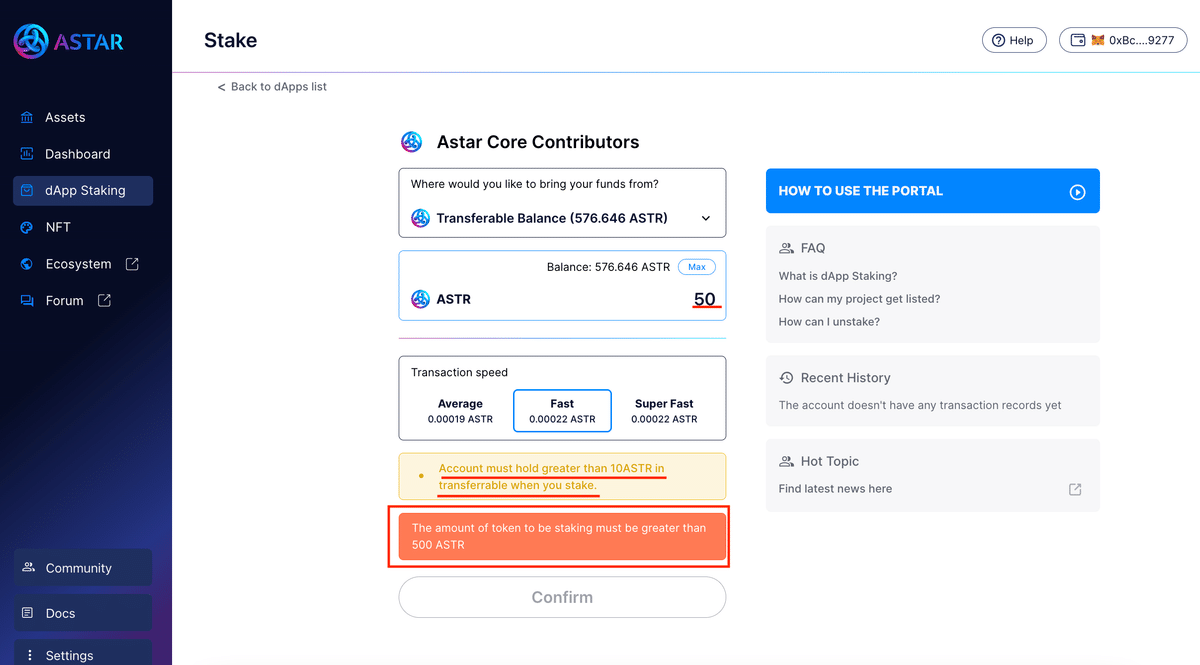
Task: Click the play icon on portal banner
Action: pyautogui.click(x=1077, y=192)
